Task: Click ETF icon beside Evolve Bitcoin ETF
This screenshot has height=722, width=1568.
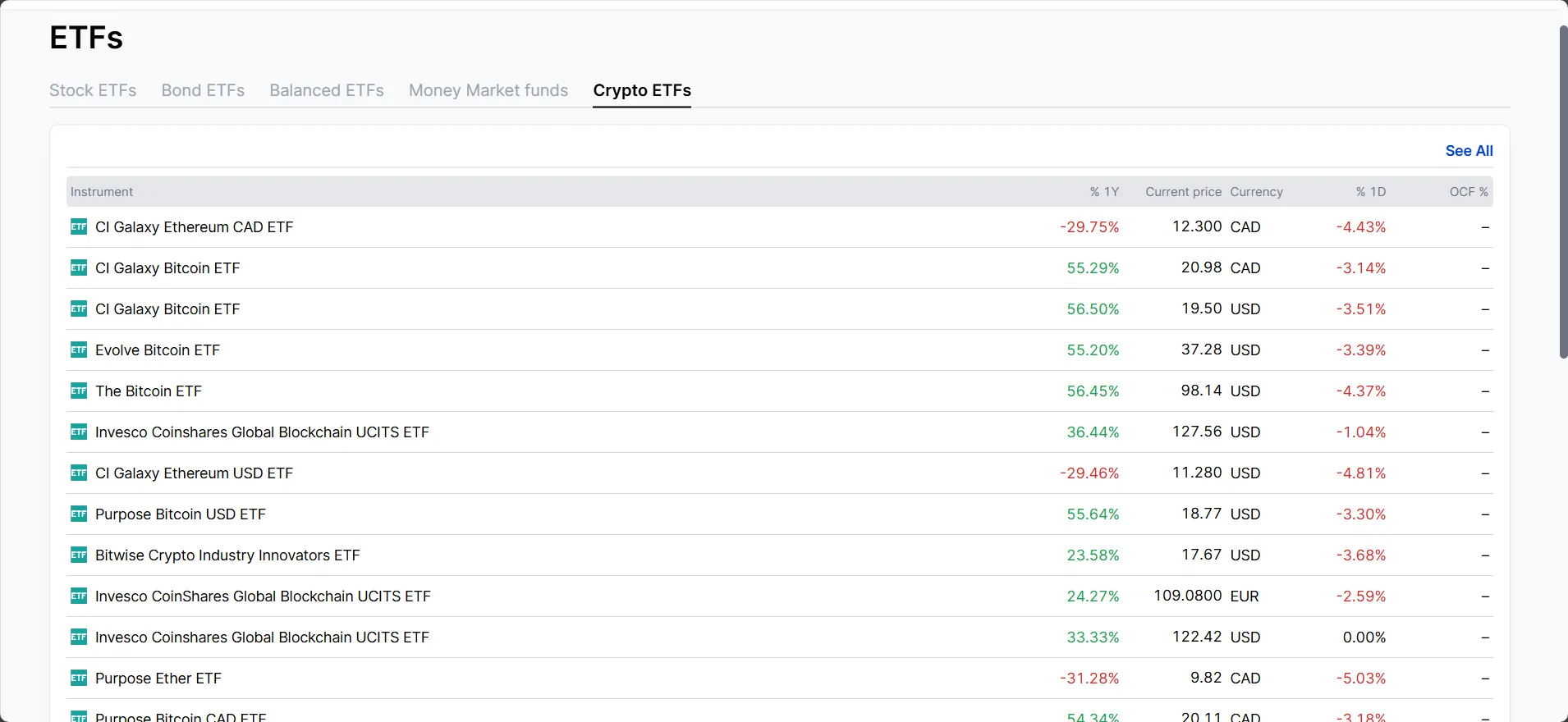Action: pyautogui.click(x=79, y=350)
